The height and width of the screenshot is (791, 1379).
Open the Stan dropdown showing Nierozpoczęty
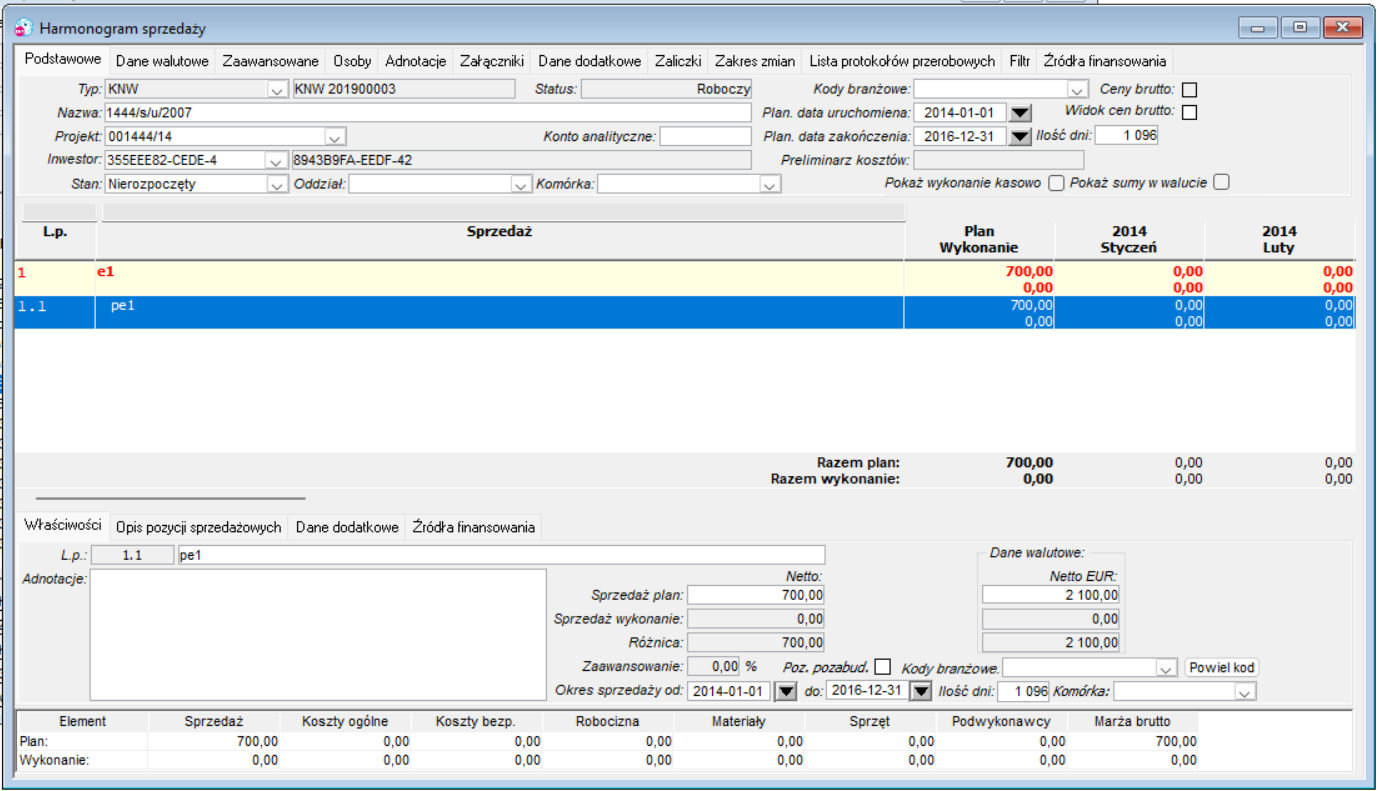pyautogui.click(x=277, y=185)
